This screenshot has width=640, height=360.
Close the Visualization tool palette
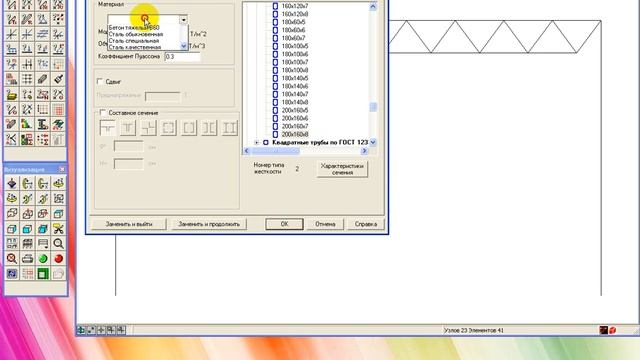point(62,169)
